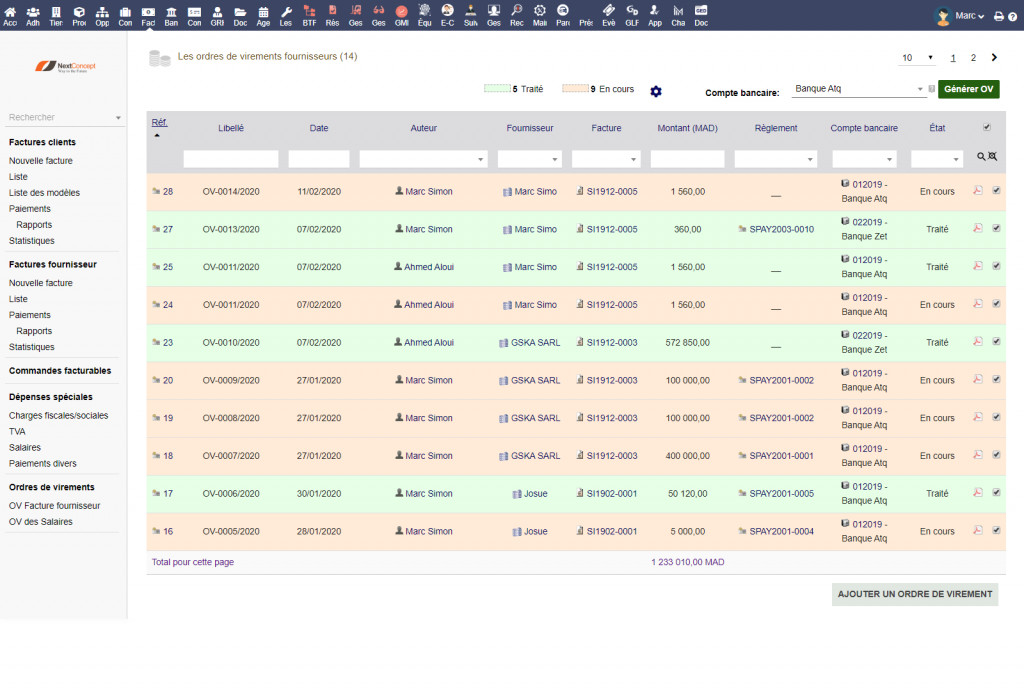Viewport: 1024px width, 697px height.
Task: Open PDF icon for order OV-0005/2020
Action: click(978, 530)
